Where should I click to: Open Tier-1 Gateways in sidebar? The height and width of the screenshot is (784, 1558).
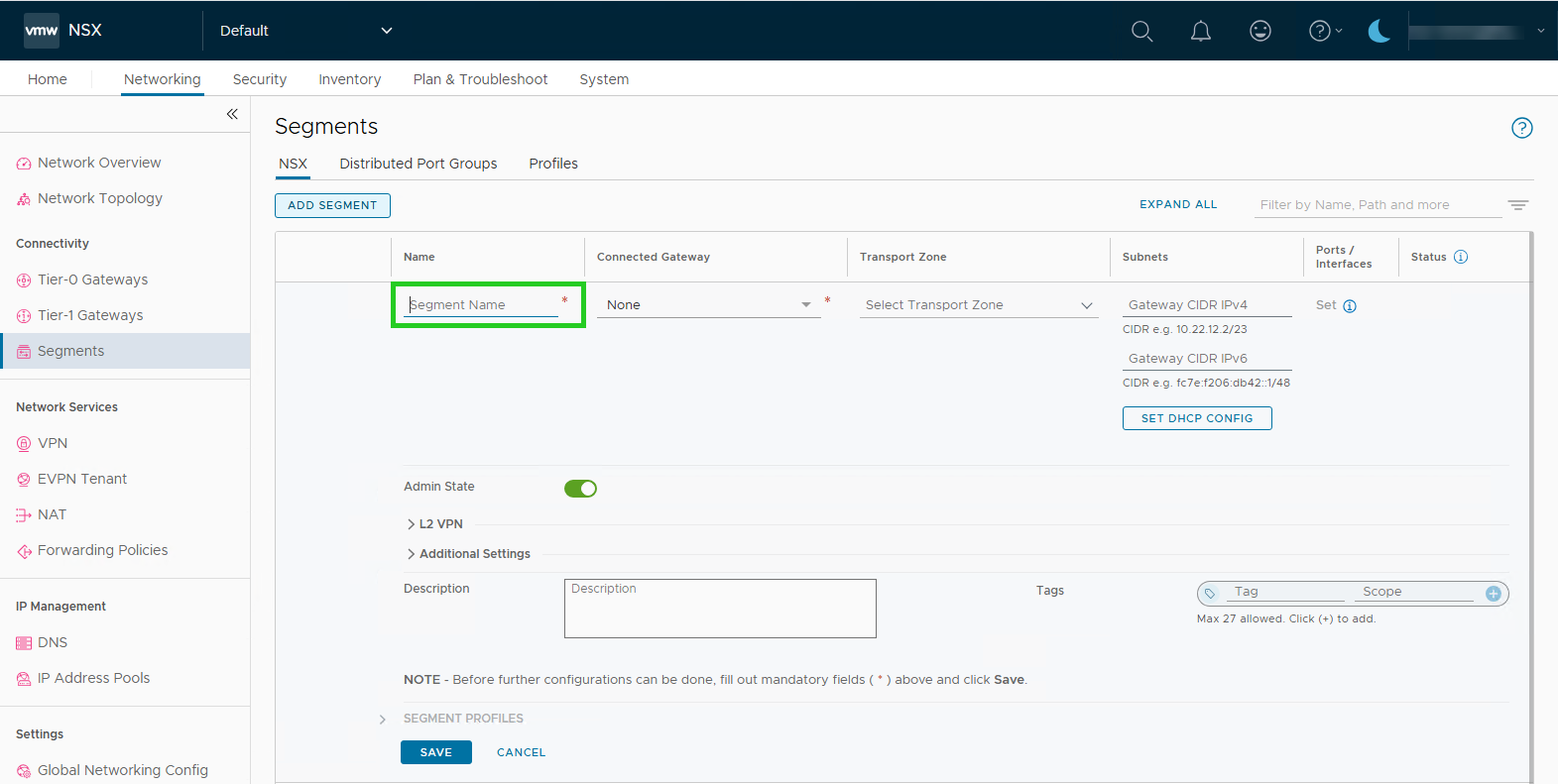coord(90,315)
